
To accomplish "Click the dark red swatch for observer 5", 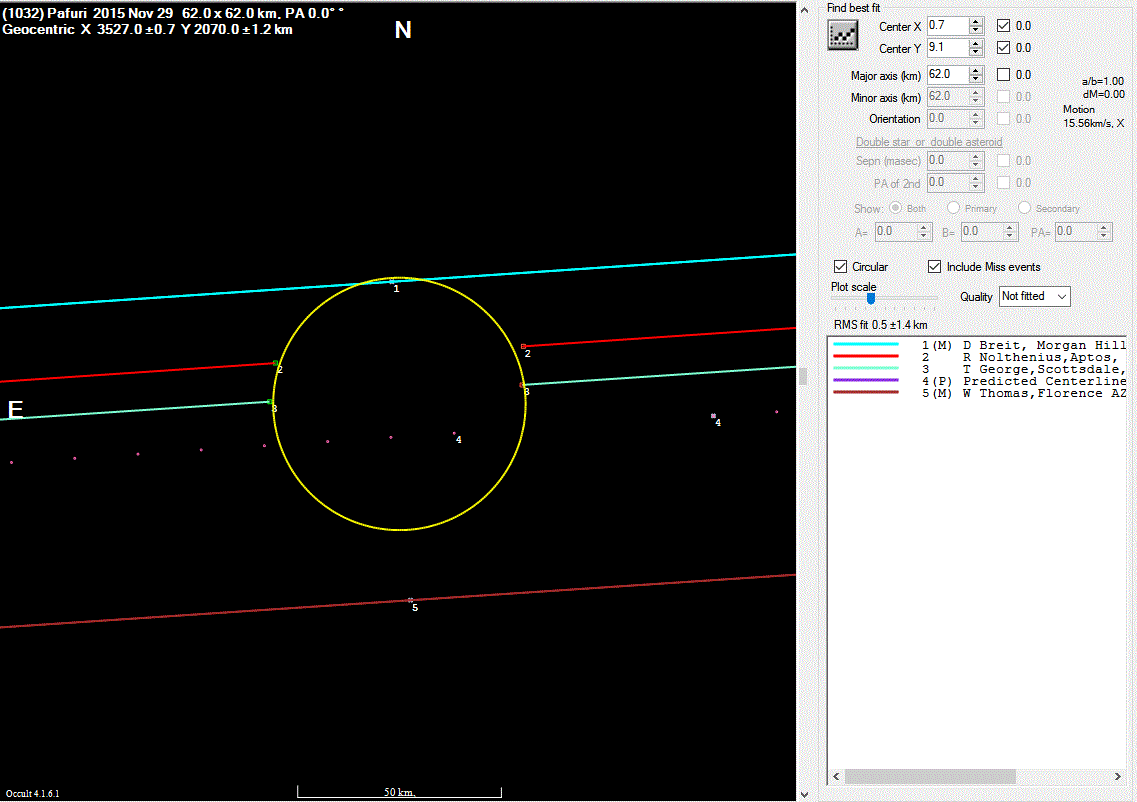I will point(866,392).
